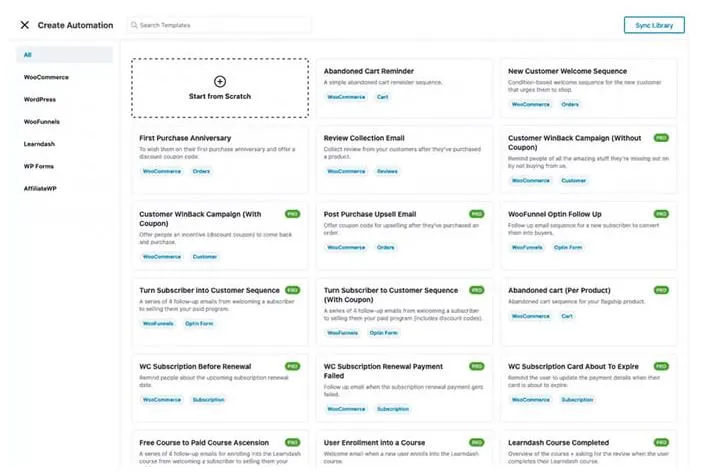Screen dimensions: 703x476
Task: Click PRO badge on User Enrollment into a Course
Action: coord(477,443)
